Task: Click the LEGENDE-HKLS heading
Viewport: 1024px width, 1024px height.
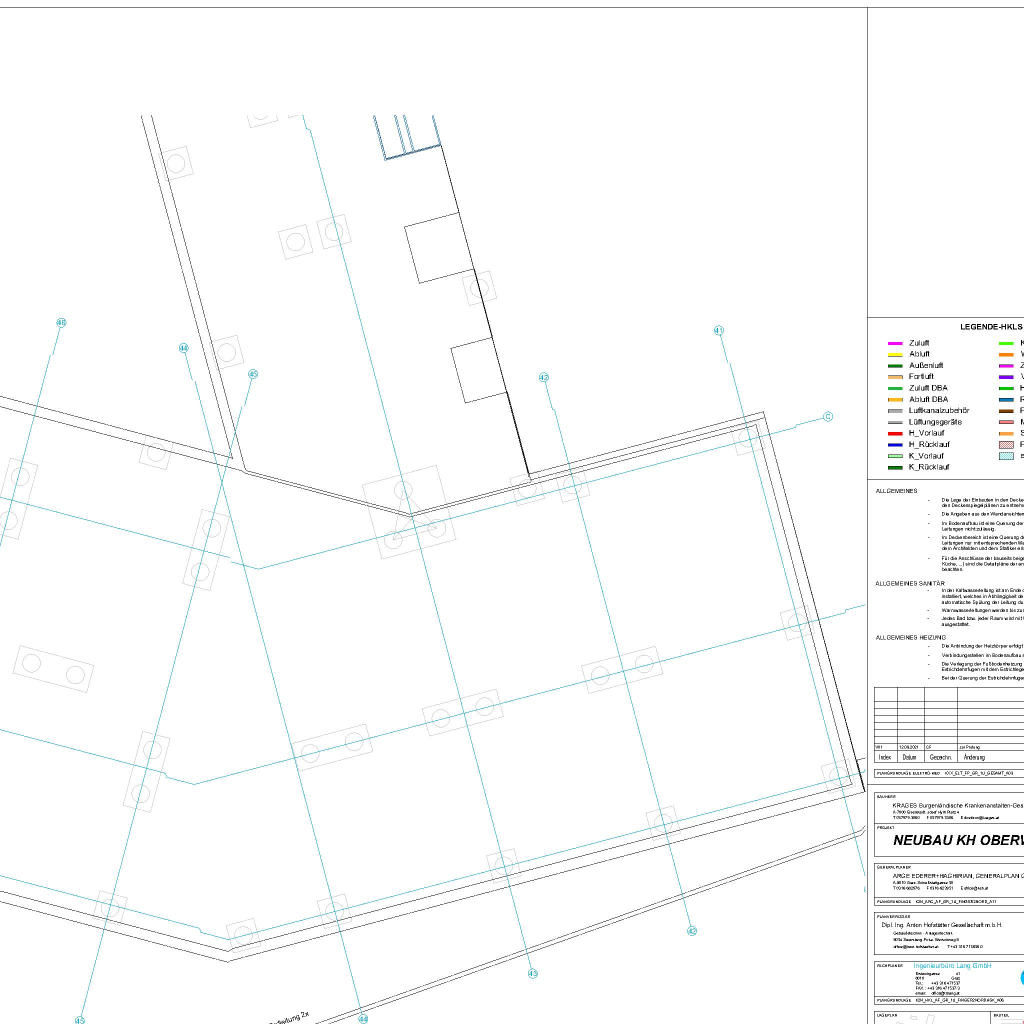Action: 990,326
